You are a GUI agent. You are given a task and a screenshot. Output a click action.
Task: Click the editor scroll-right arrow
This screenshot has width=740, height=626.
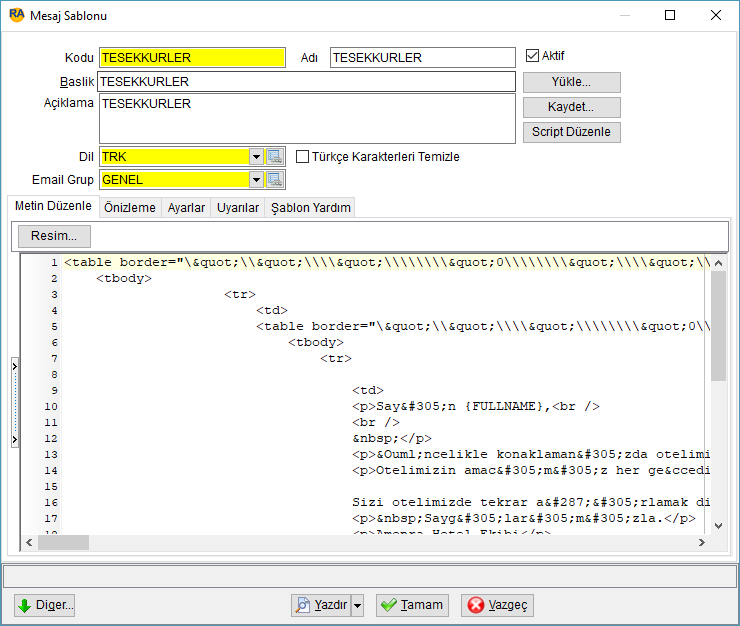click(702, 542)
